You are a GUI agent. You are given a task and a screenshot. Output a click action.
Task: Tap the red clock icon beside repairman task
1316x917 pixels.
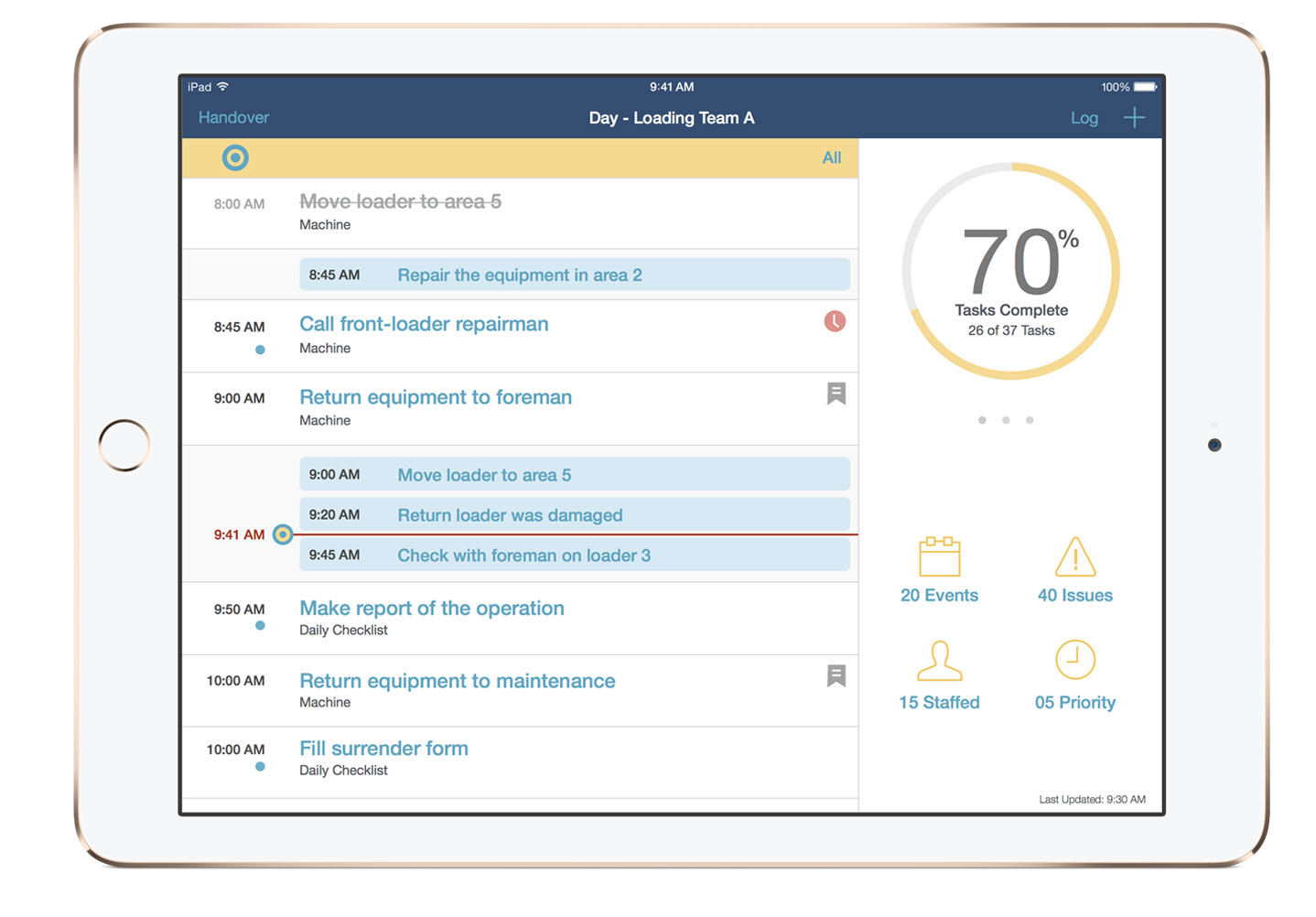click(x=835, y=321)
